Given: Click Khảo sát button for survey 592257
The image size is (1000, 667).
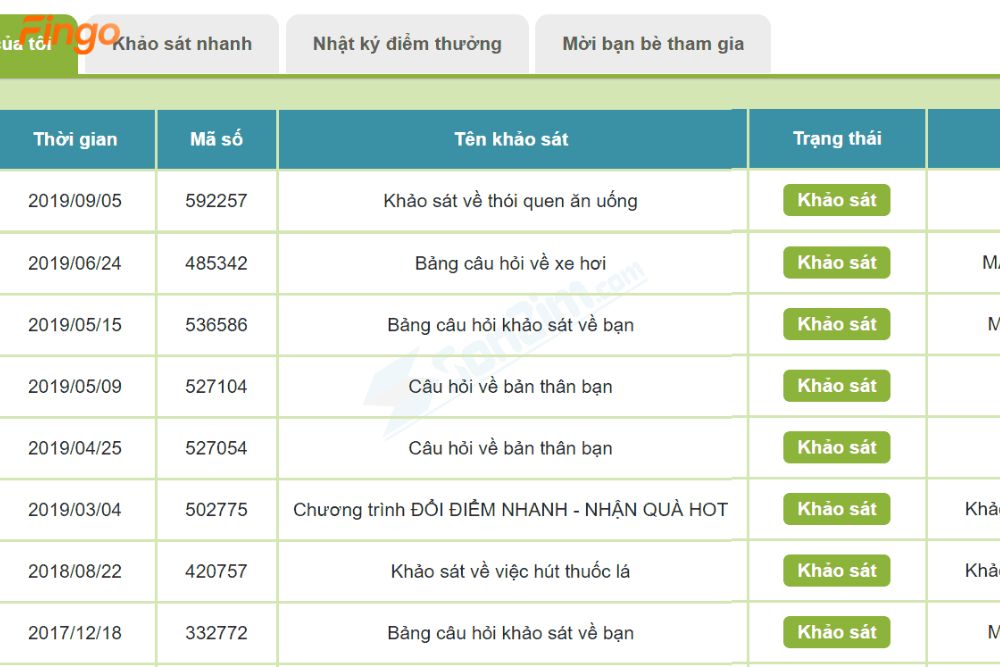Looking at the screenshot, I should coord(837,200).
